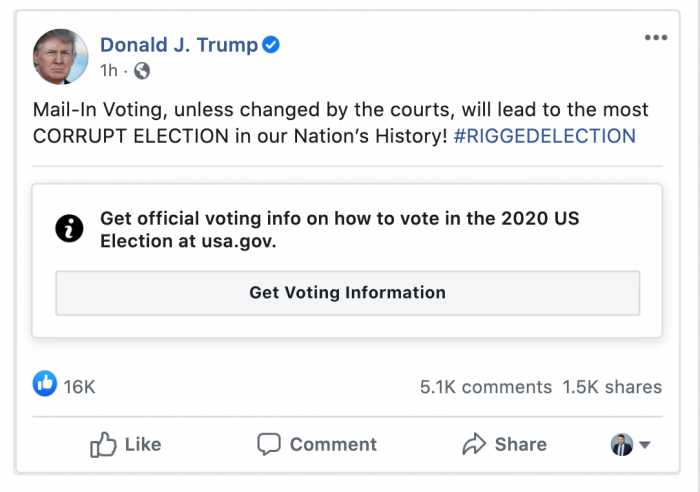View the 1.5K shares list

(x=612, y=386)
